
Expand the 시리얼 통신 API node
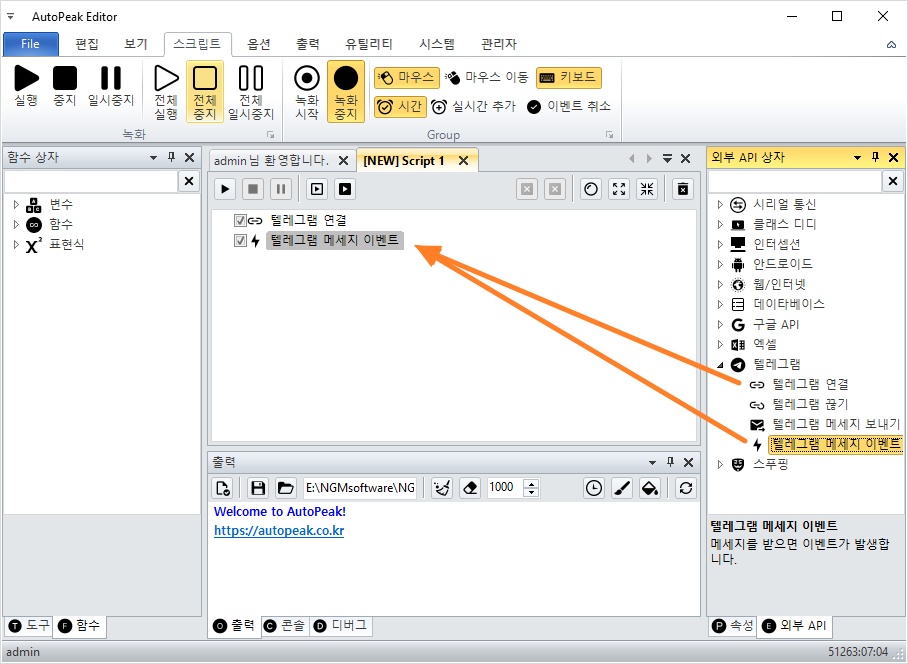[720, 204]
